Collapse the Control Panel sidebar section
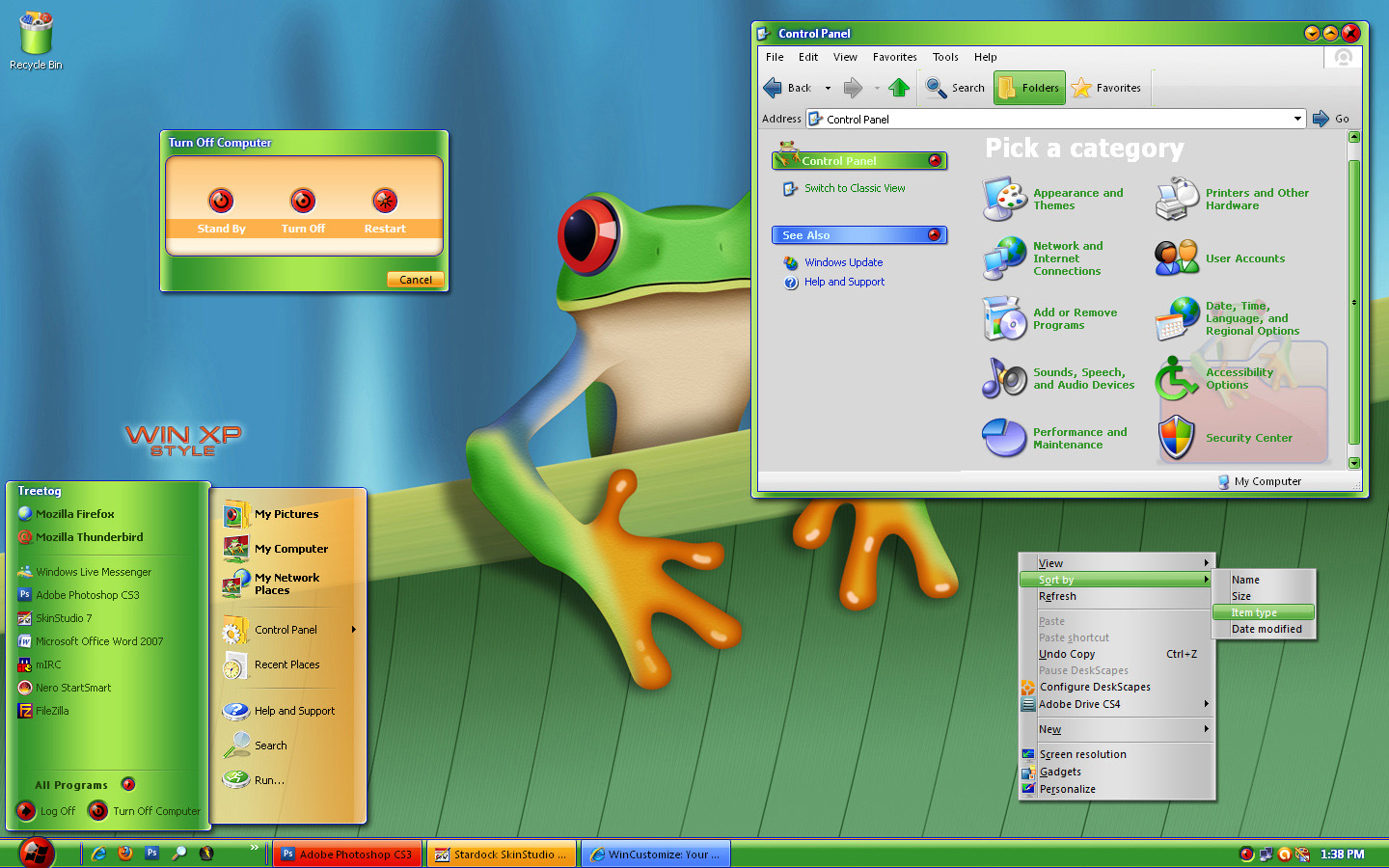Viewport: 1389px width, 868px height. point(935,160)
